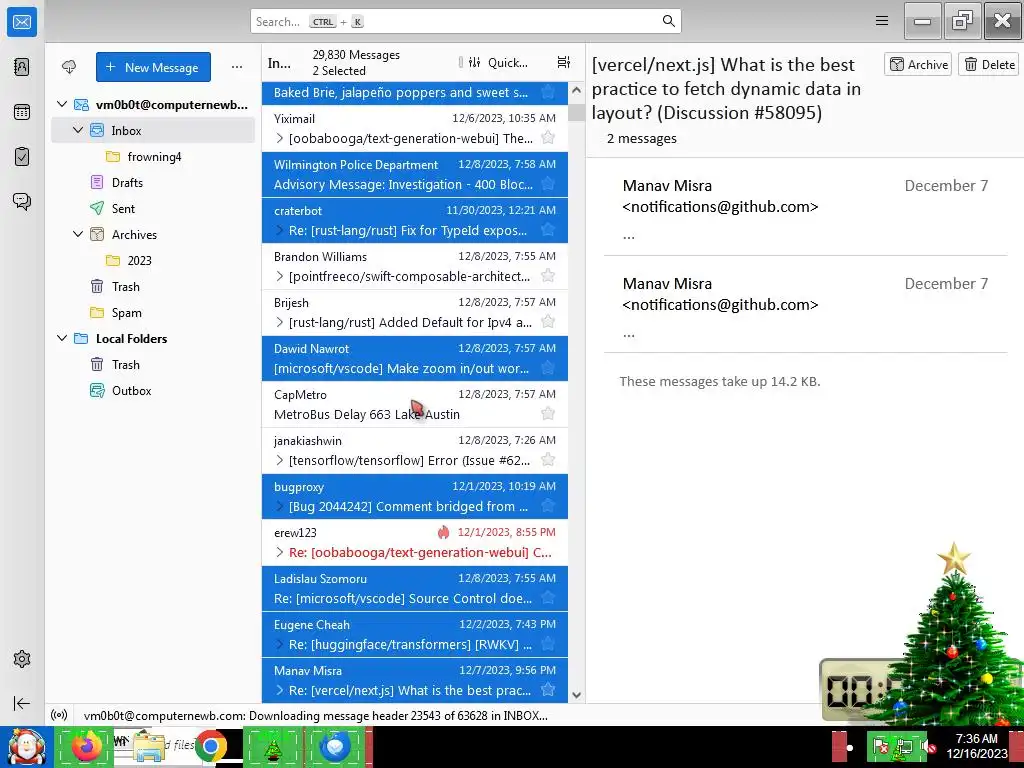Click Santa start button

pyautogui.click(x=26, y=746)
